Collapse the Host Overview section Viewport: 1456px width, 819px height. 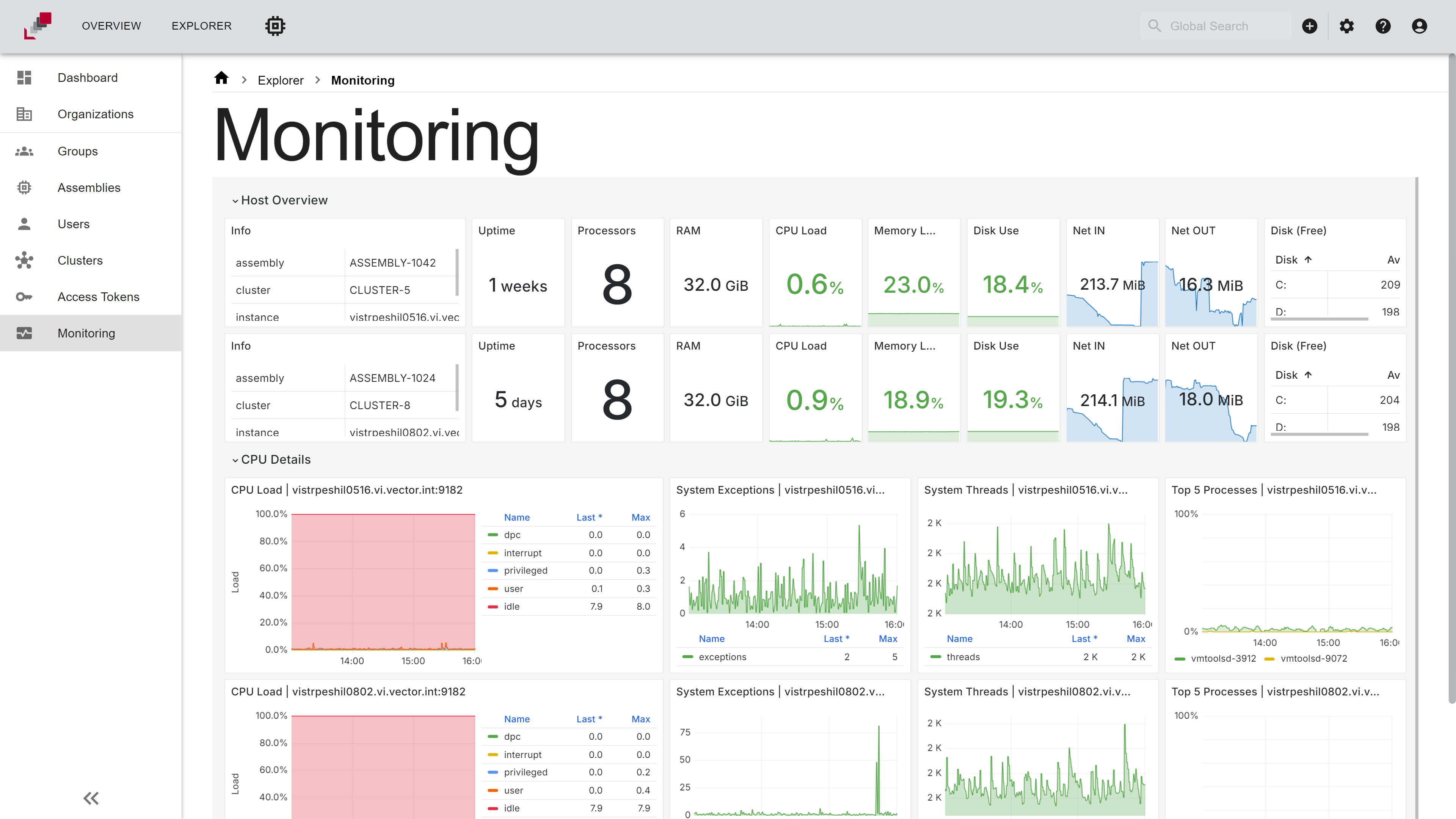pyautogui.click(x=280, y=200)
